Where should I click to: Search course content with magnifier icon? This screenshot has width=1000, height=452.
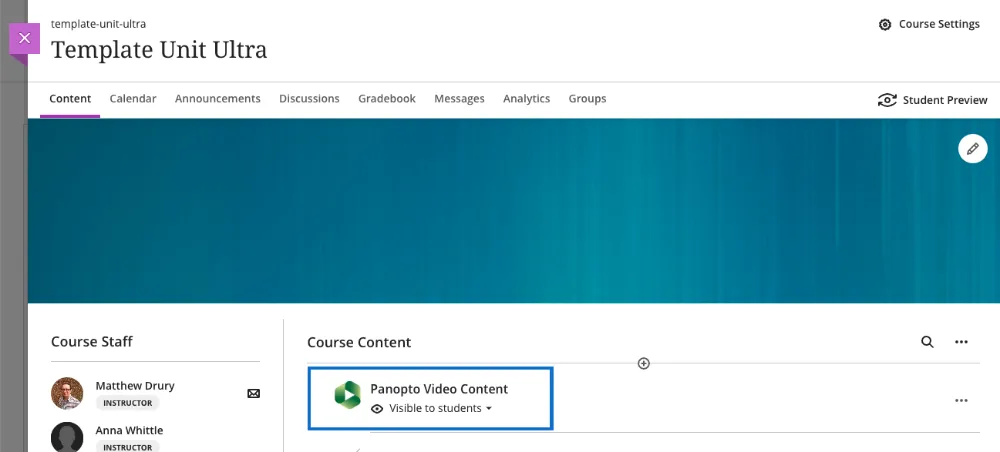pyautogui.click(x=927, y=342)
